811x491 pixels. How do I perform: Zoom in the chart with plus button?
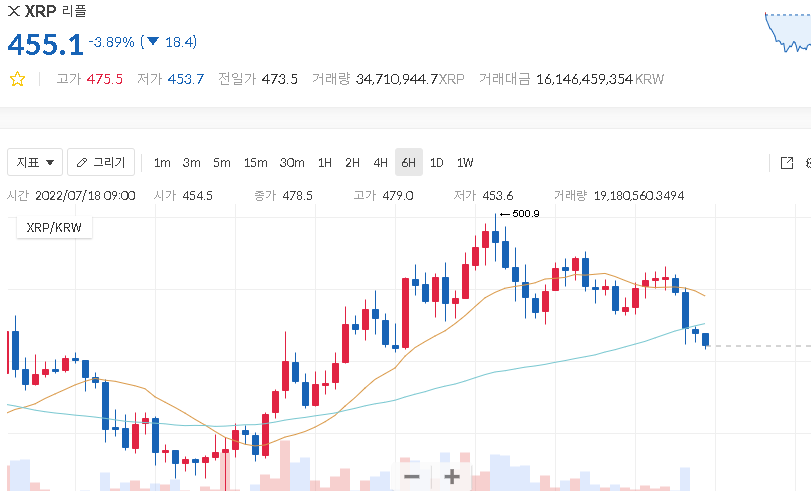(452, 476)
